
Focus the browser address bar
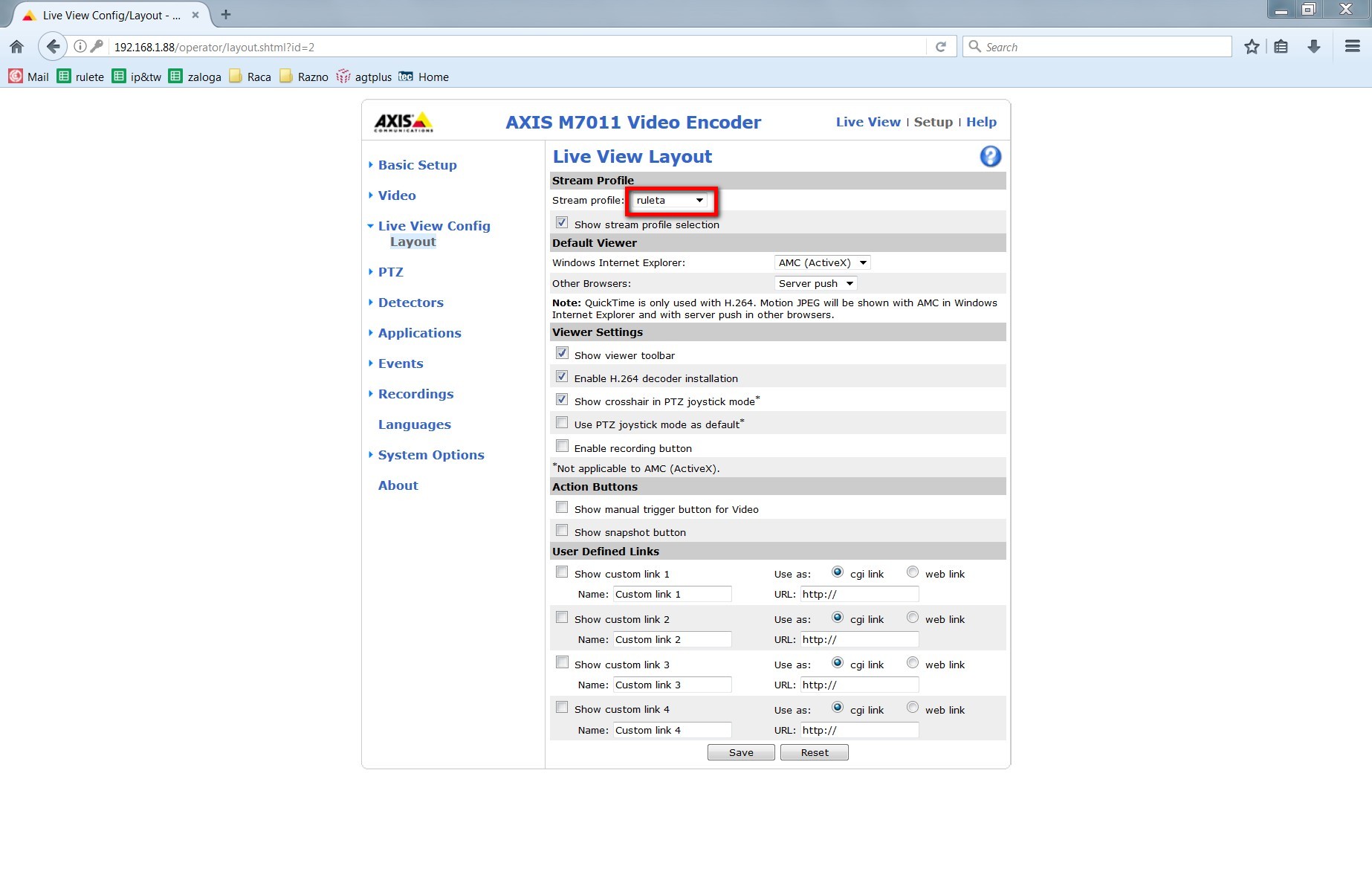[x=517, y=47]
